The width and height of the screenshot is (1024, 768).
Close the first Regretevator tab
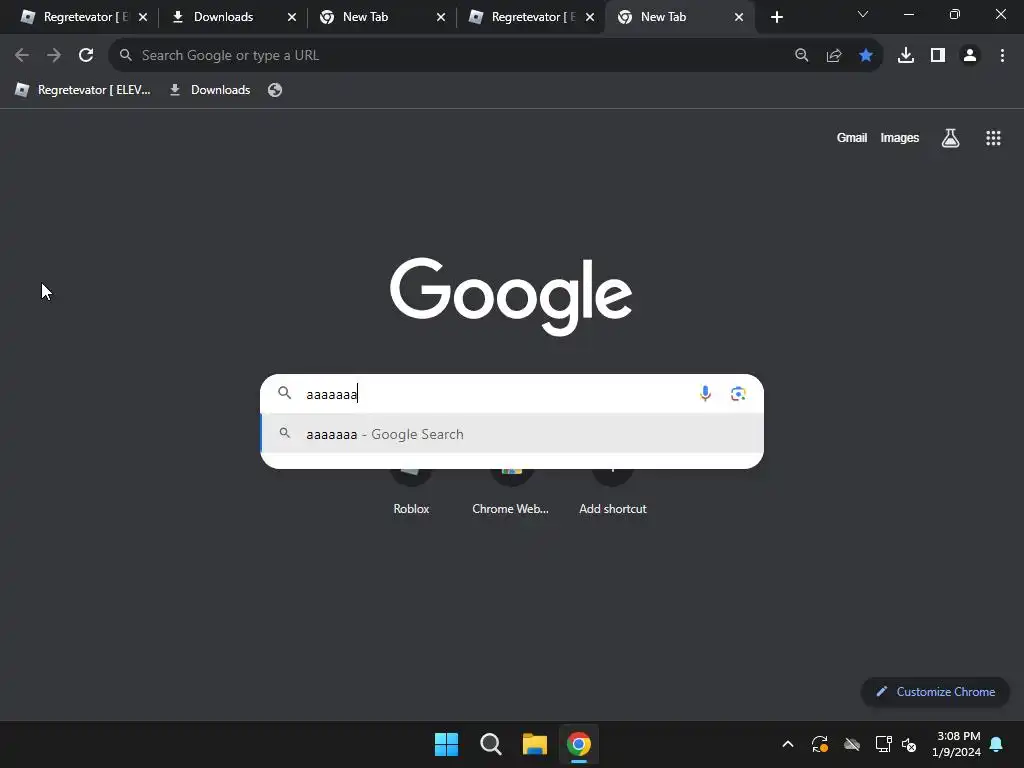[143, 17]
